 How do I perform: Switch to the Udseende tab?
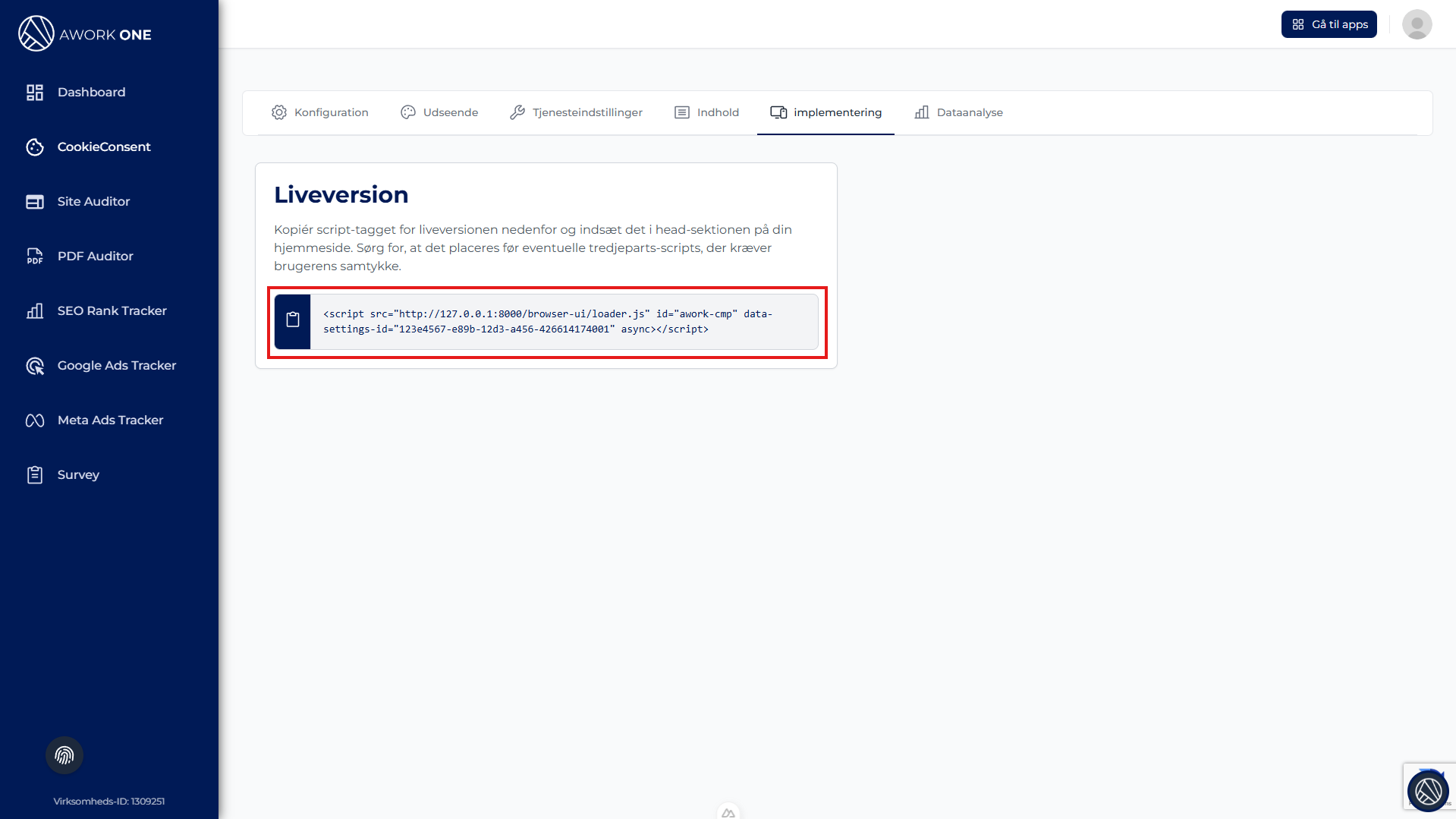pyautogui.click(x=439, y=112)
